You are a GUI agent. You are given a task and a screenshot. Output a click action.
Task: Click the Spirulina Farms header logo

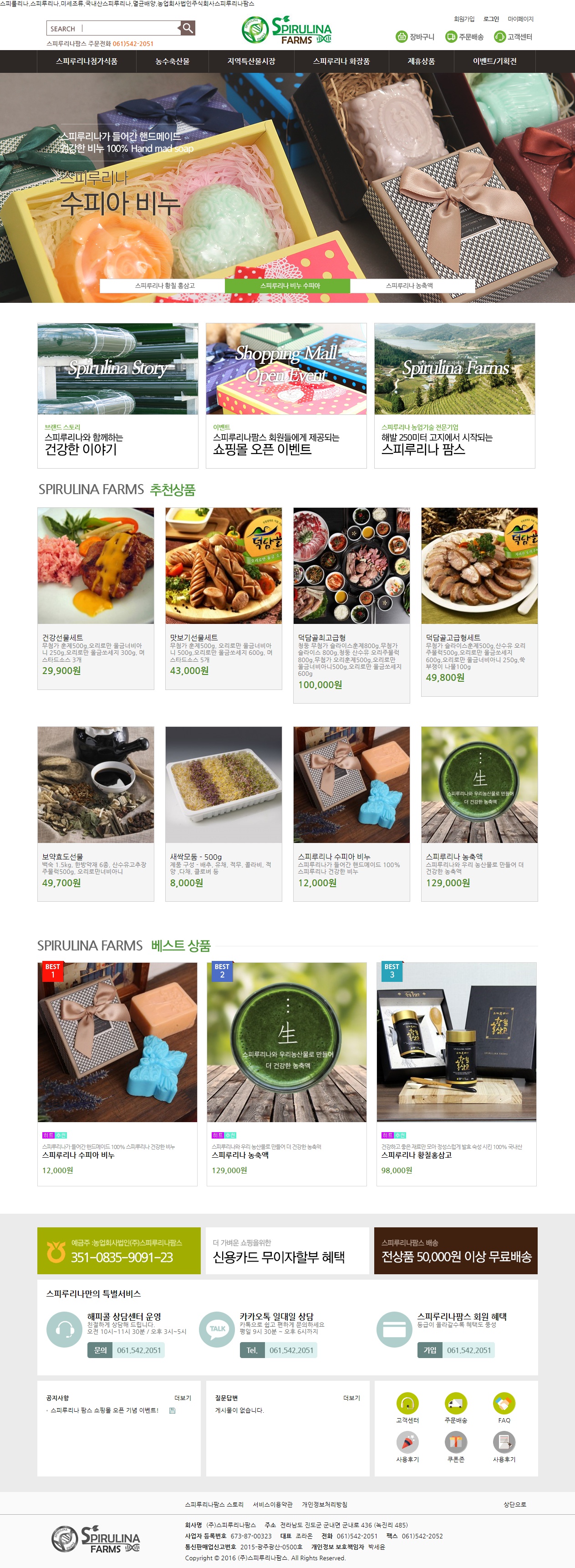click(x=286, y=30)
